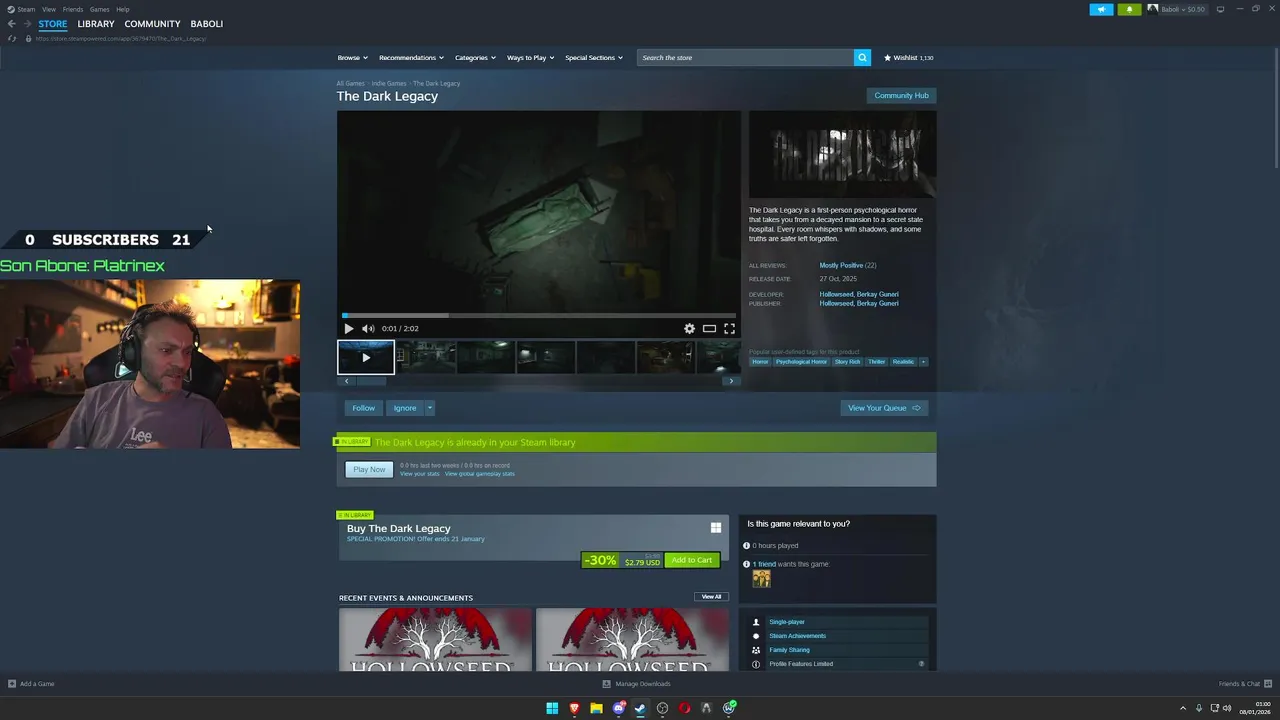Image resolution: width=1280 pixels, height=720 pixels.
Task: Toggle theater mode on trailer
Action: [709, 328]
